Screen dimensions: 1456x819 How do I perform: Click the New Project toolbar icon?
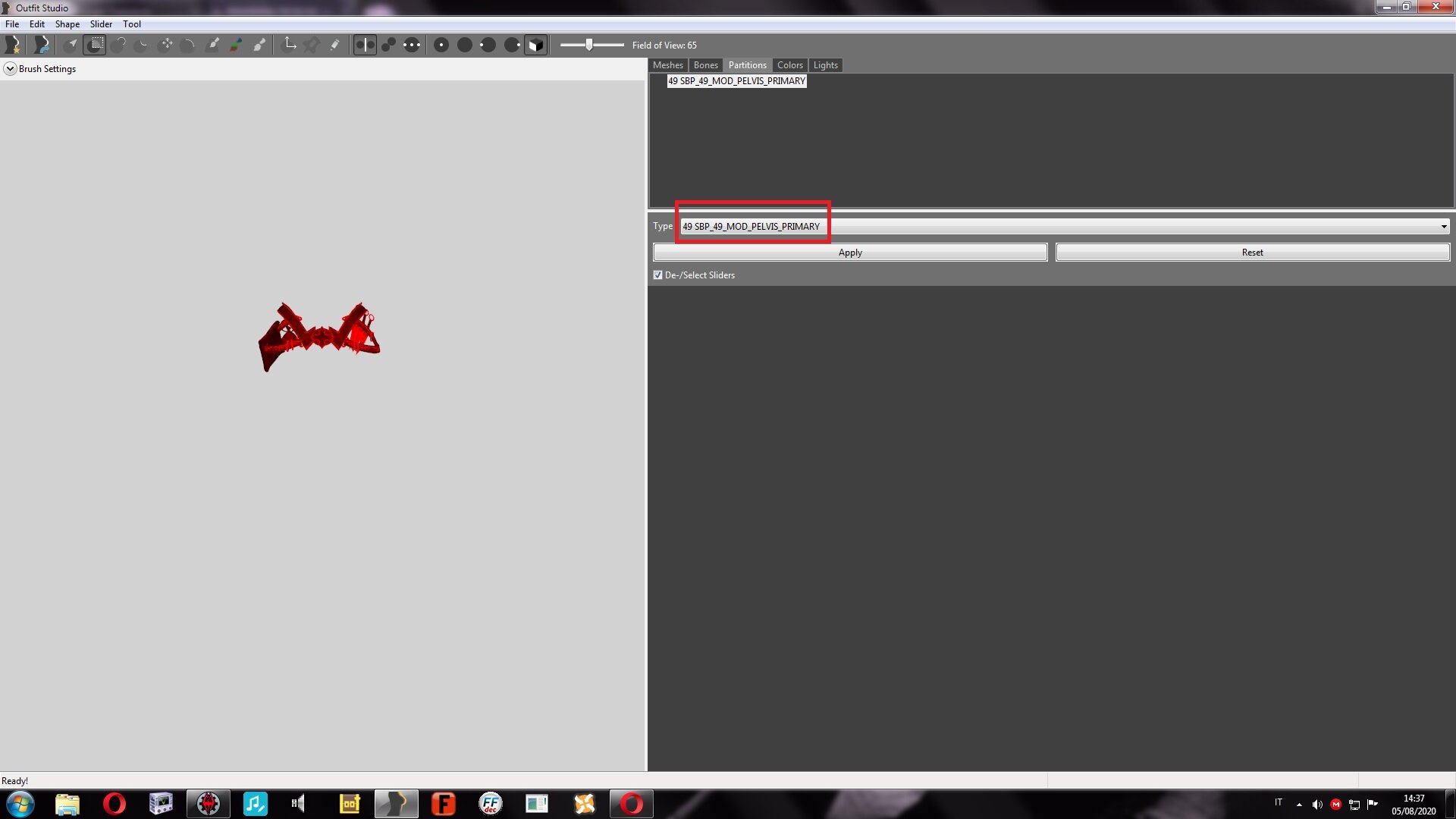click(x=12, y=45)
